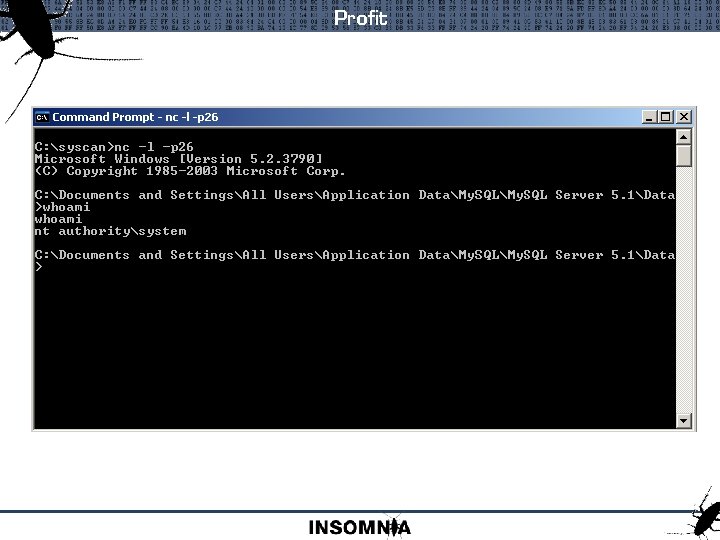This screenshot has height=540, width=720.
Task: Click the scrollbar down arrow
Action: [684, 420]
